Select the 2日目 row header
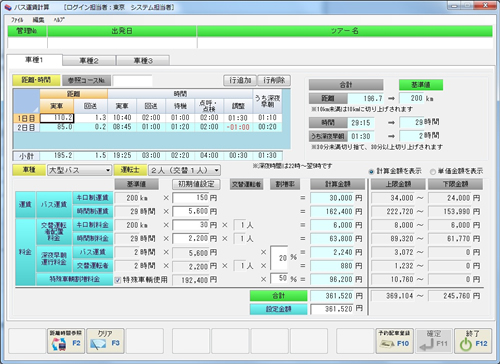The height and width of the screenshot is (364, 500). click(26, 127)
